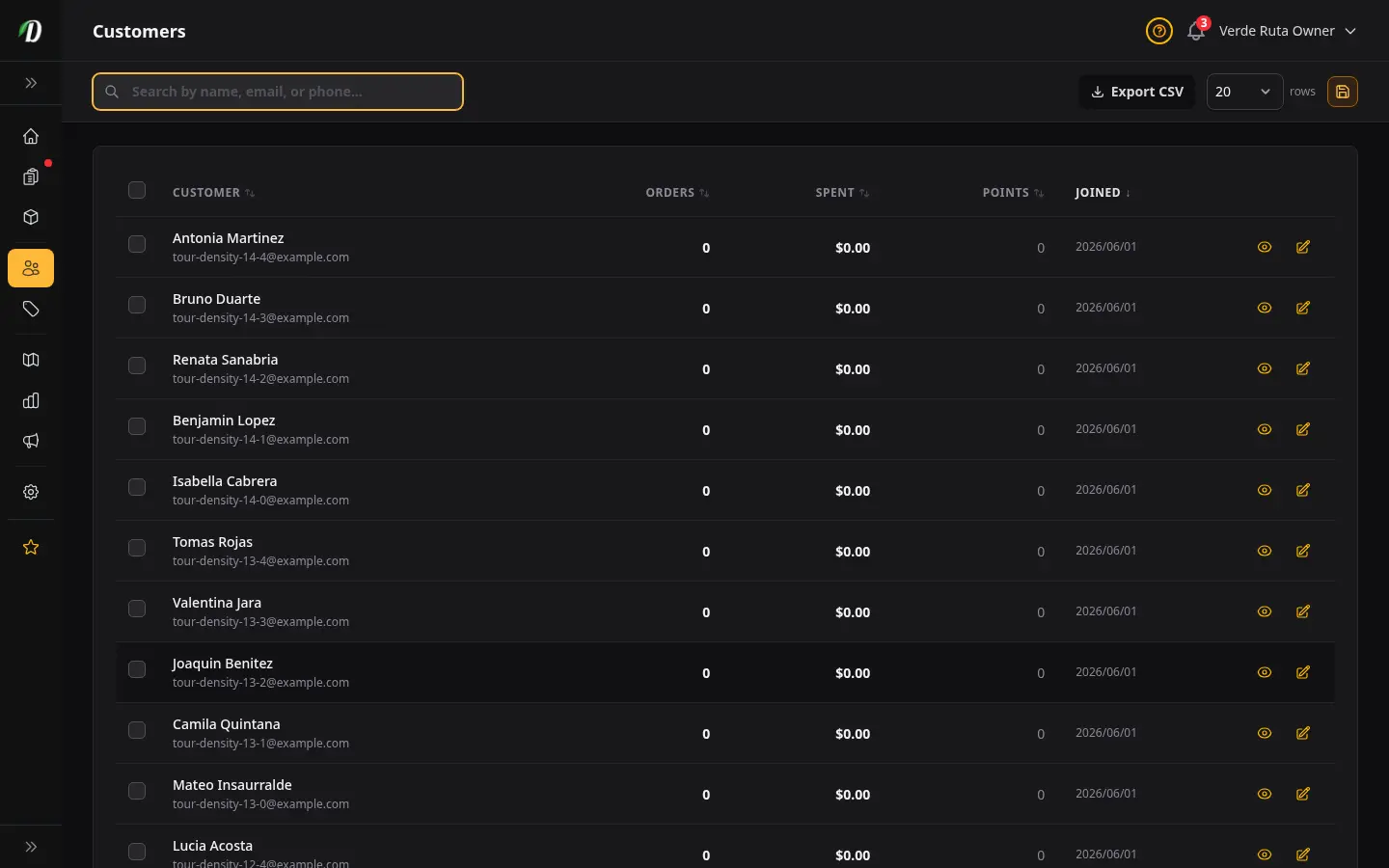Sort table by POINTS column

click(1013, 193)
